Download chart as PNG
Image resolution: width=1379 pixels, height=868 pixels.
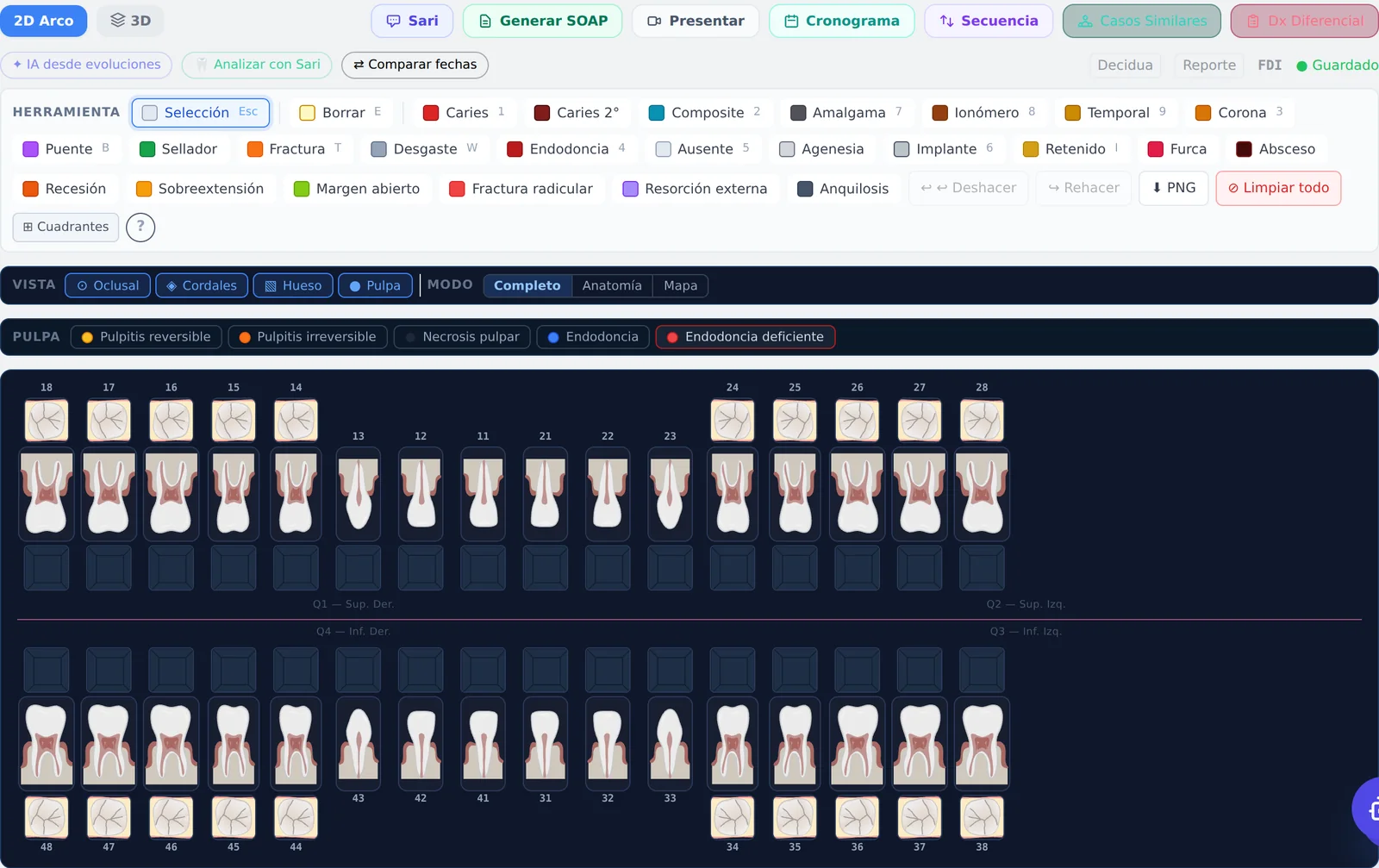(x=1174, y=188)
